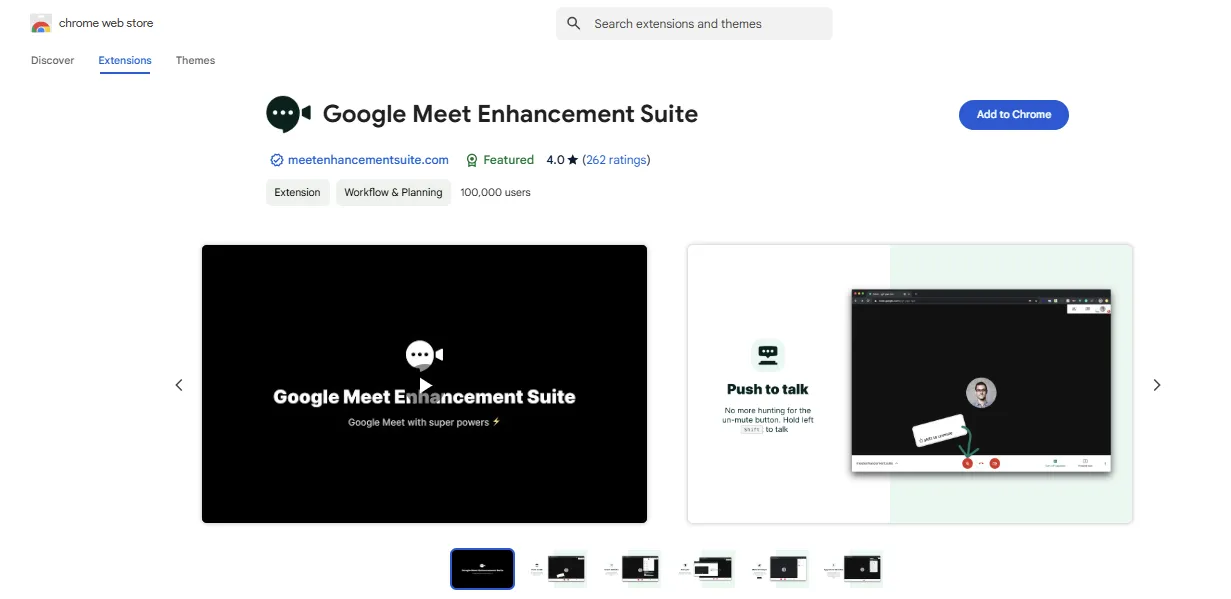Play the promo video
1231x599 pixels.
pyautogui.click(x=425, y=385)
